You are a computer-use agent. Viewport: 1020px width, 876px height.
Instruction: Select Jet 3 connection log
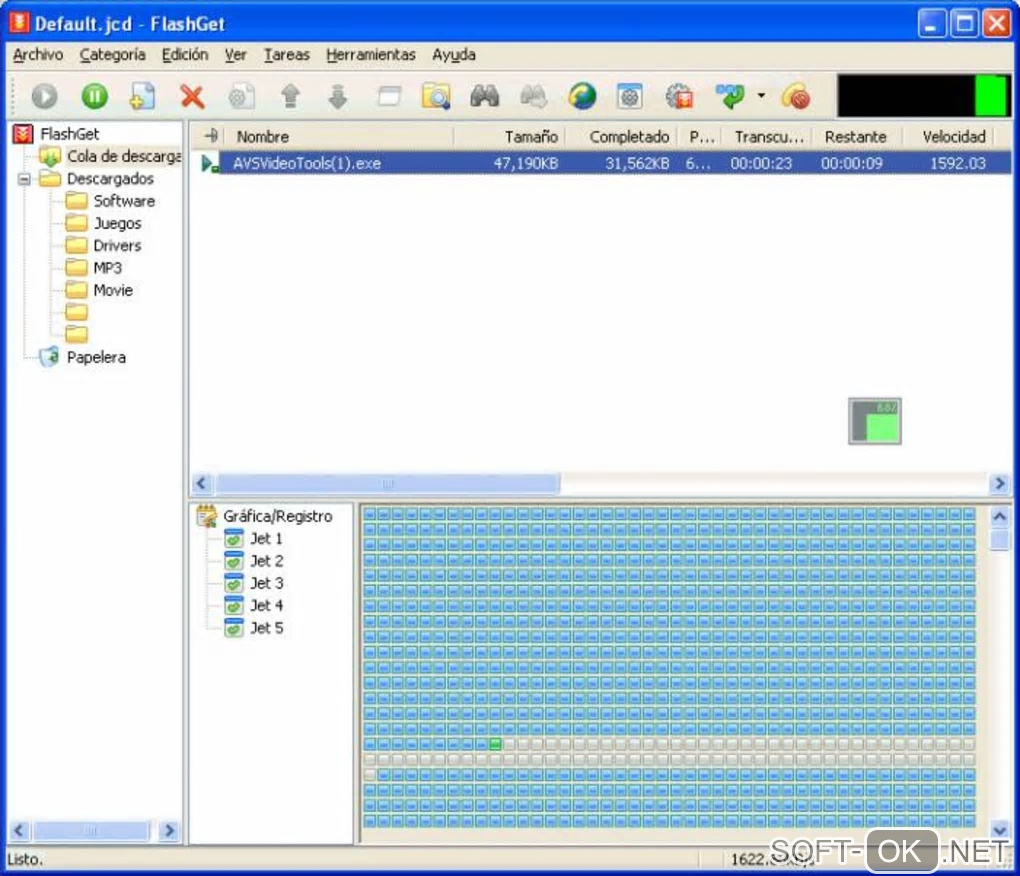click(266, 583)
